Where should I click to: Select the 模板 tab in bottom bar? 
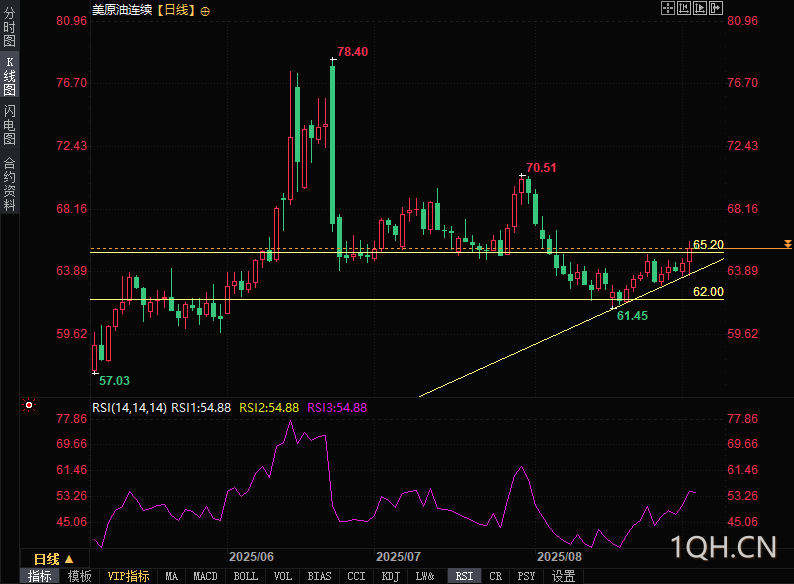(79, 576)
